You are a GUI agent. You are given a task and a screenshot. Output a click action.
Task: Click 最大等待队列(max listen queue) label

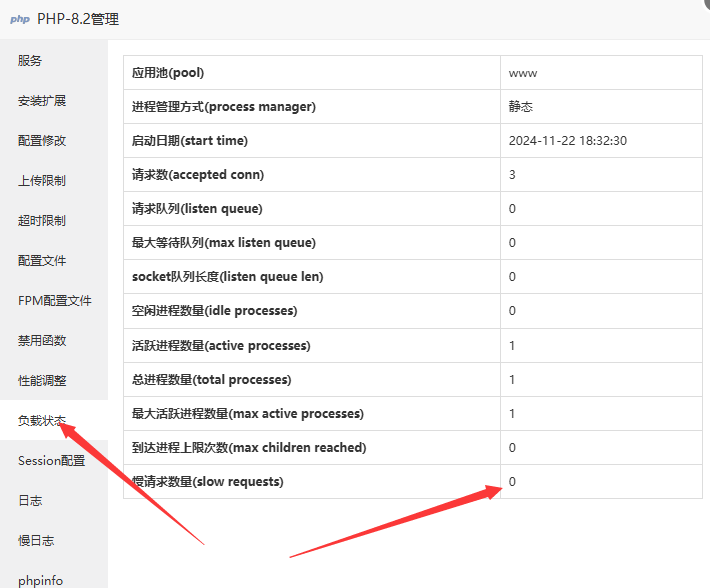pos(224,243)
